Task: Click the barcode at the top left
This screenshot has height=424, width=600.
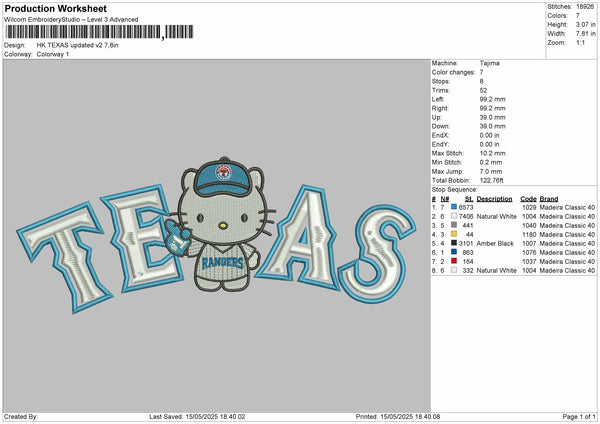Action: coord(95,33)
